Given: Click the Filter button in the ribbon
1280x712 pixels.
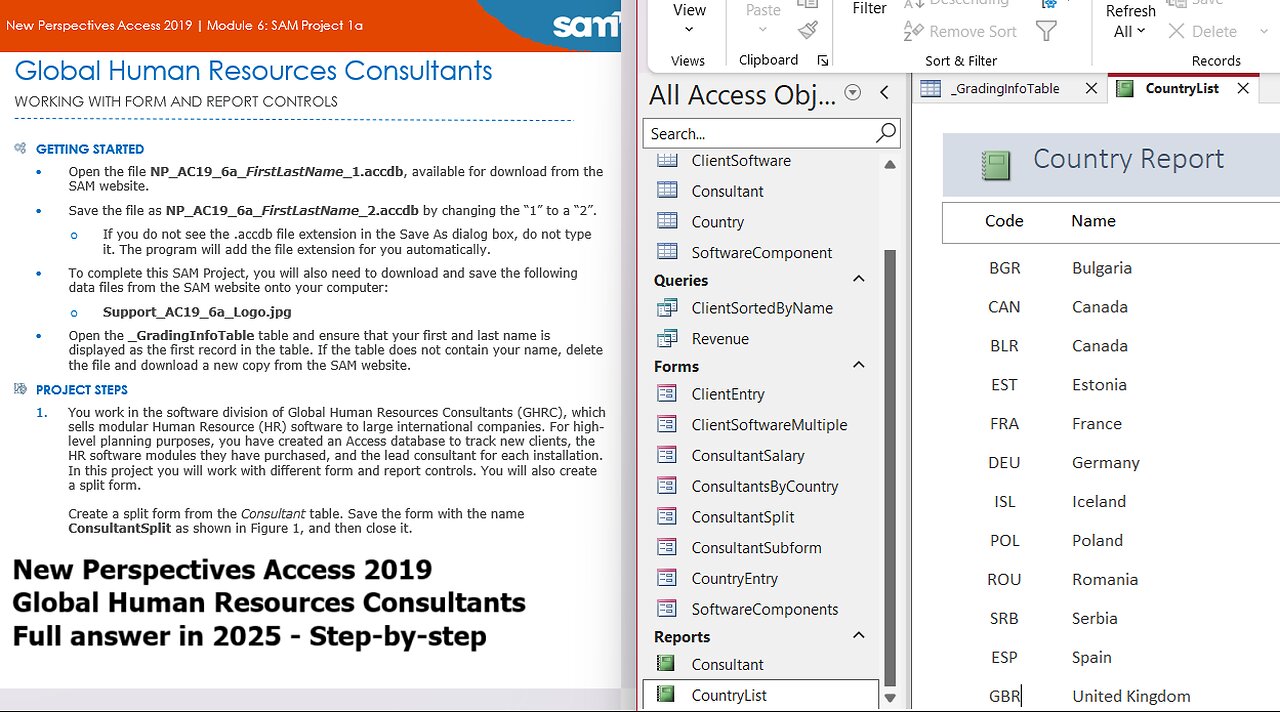Looking at the screenshot, I should point(869,9).
